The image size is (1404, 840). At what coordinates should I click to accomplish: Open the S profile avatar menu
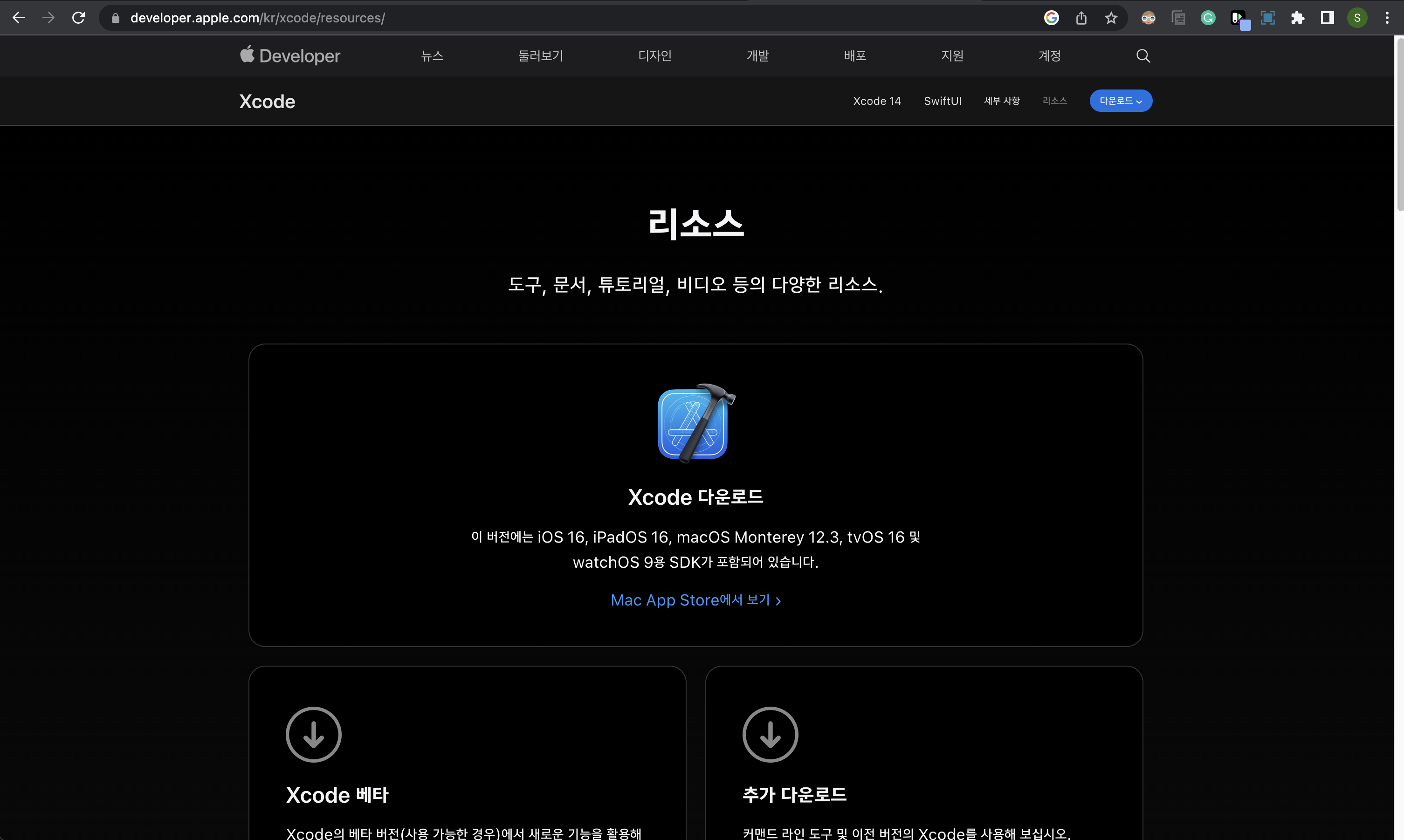pyautogui.click(x=1357, y=18)
